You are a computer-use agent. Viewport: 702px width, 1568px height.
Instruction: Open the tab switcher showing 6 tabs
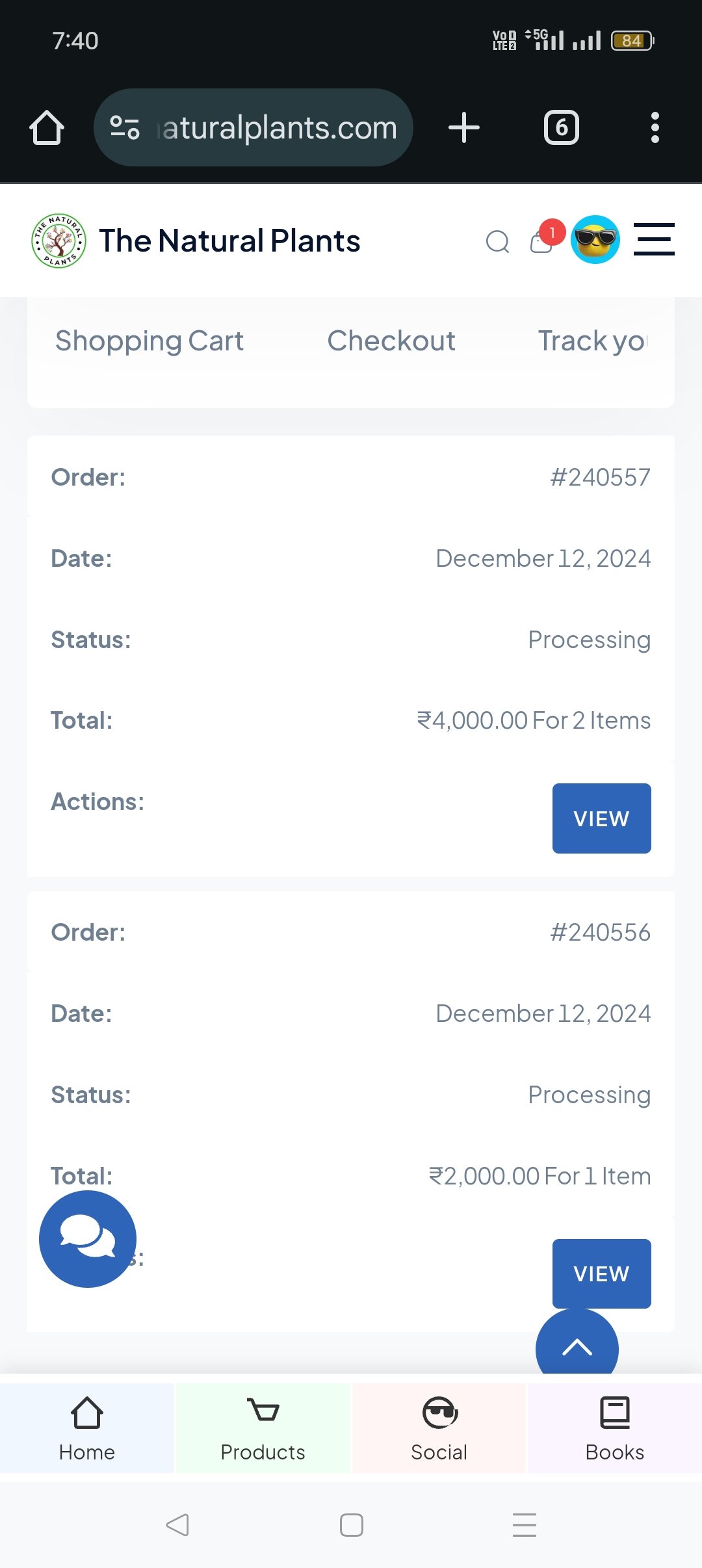point(562,127)
